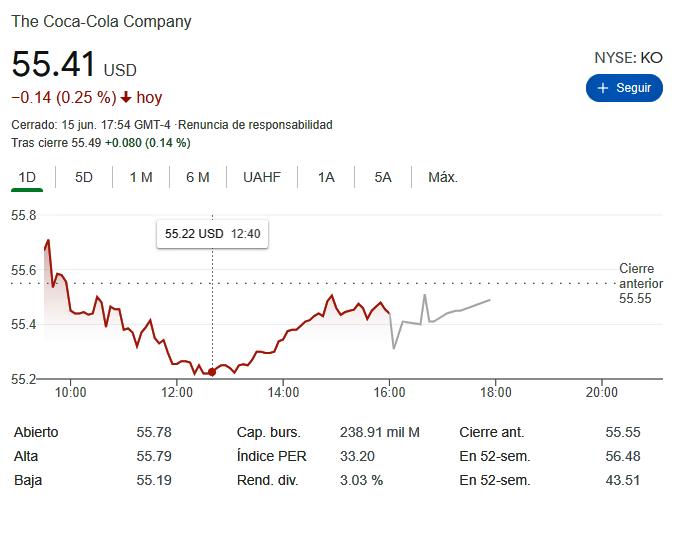The height and width of the screenshot is (537, 688).
Task: Click the Cap. burs. value 238.91 mil M
Action: [x=380, y=433]
